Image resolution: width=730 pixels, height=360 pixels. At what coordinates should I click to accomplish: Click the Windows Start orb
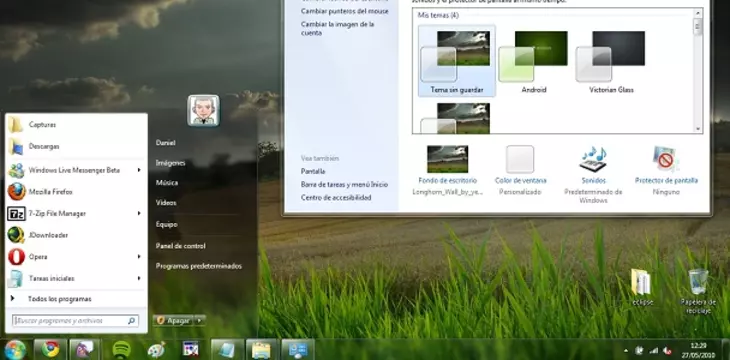coord(15,350)
